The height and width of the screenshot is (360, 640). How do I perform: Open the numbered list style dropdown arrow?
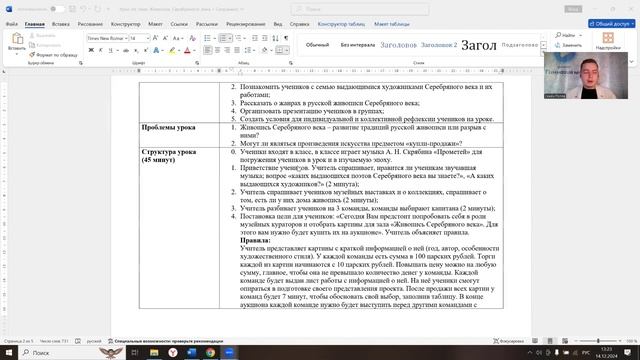coord(230,38)
